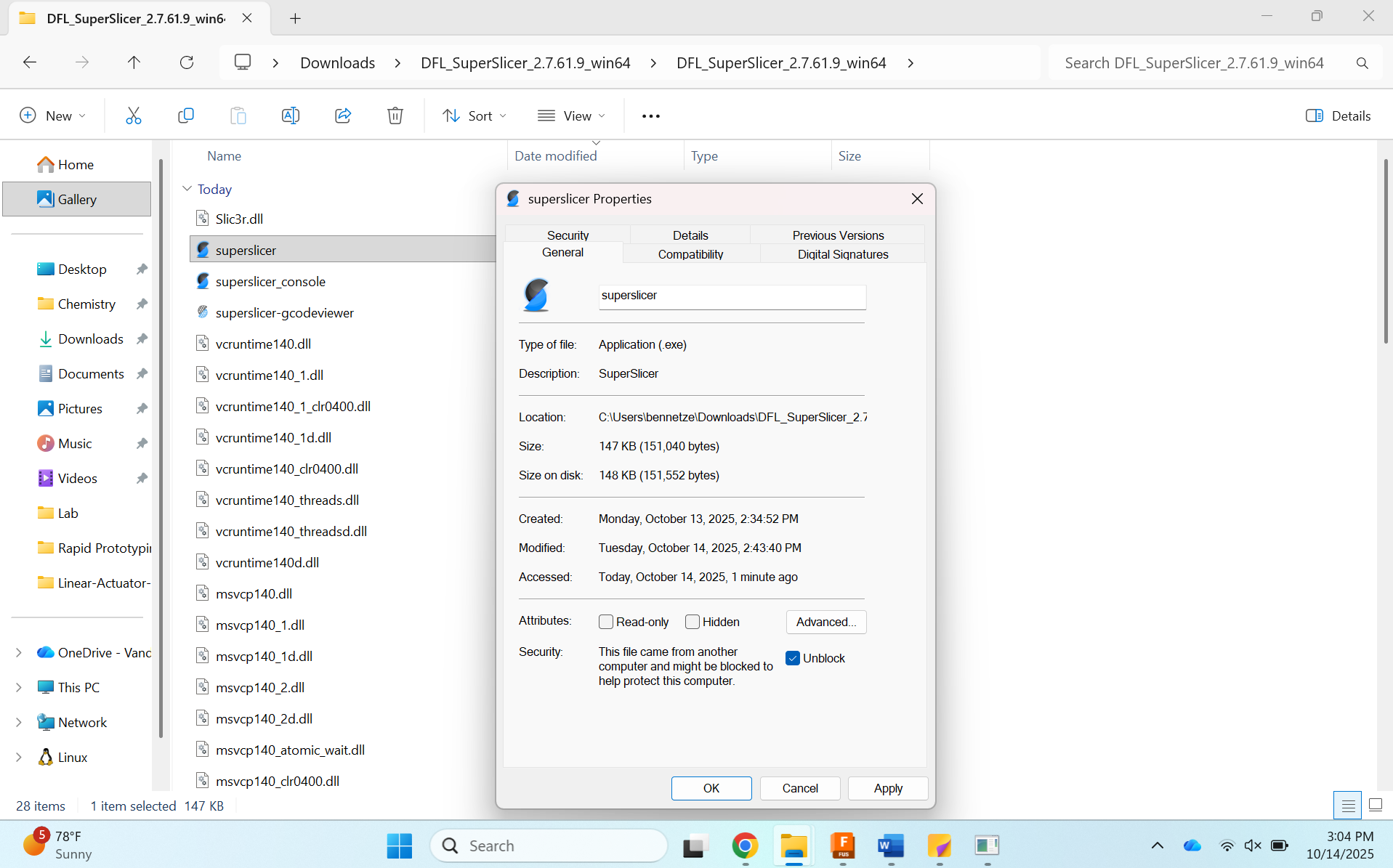This screenshot has width=1393, height=868.
Task: Toggle the Read-only checkbox
Action: (x=605, y=622)
